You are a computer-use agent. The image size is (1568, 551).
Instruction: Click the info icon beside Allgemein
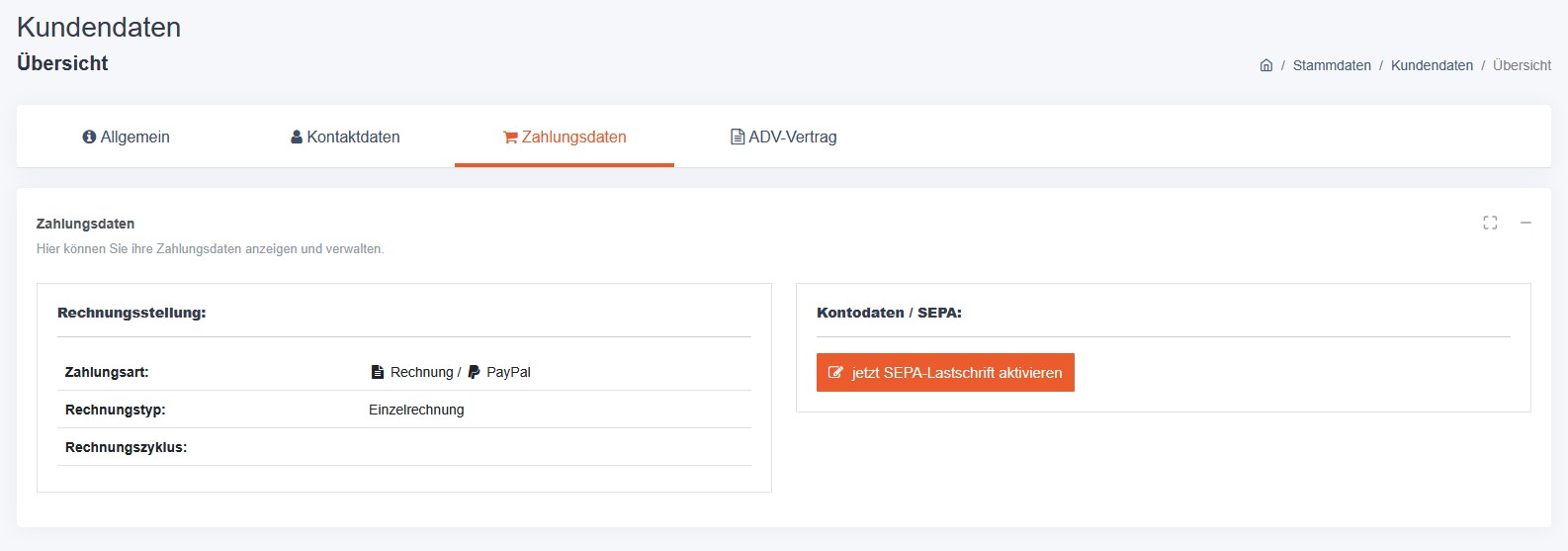(89, 138)
